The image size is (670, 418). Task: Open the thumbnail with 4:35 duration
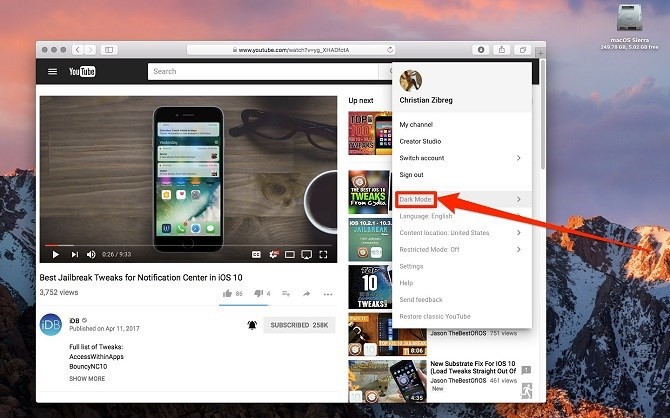pyautogui.click(x=388, y=381)
